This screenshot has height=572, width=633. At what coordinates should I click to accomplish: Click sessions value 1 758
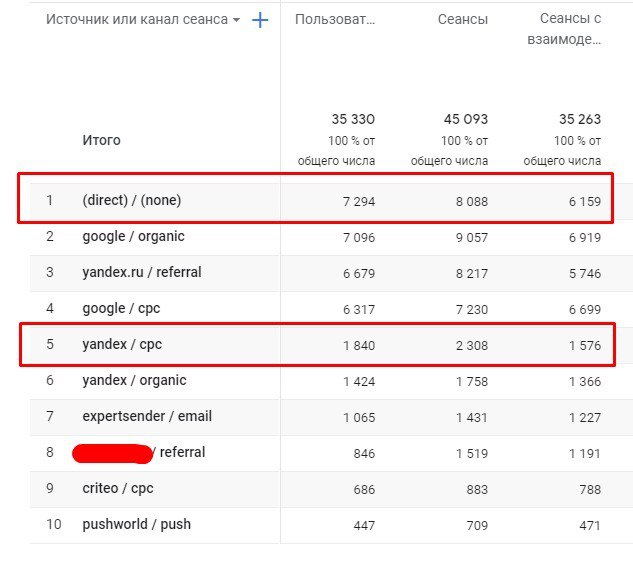472,381
